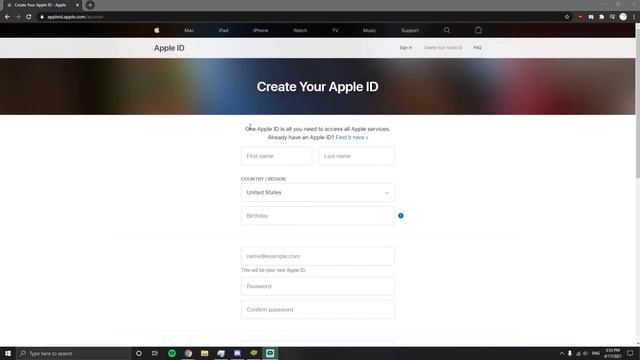Click the Apple logo in navigation bar

pos(157,30)
